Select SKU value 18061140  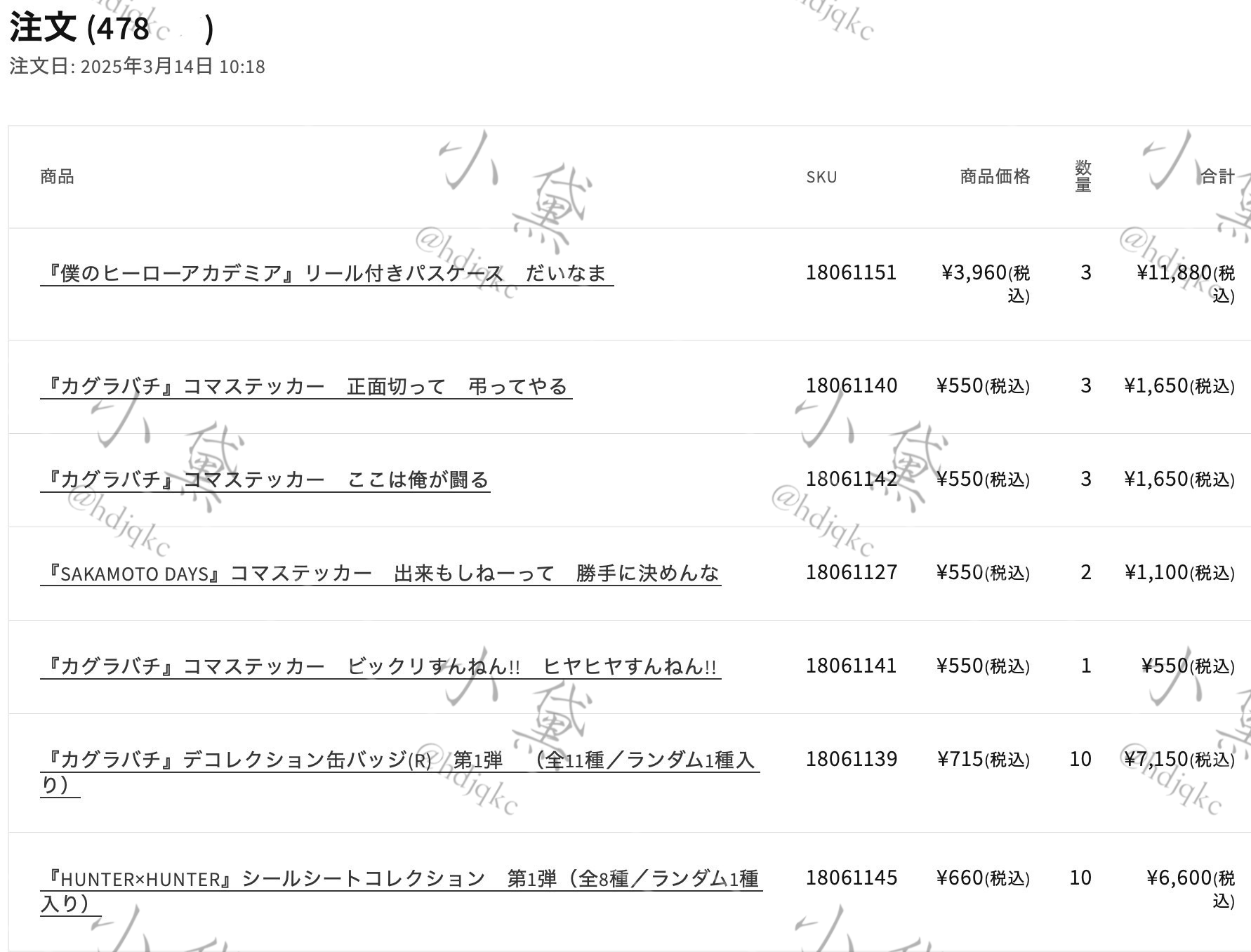851,385
